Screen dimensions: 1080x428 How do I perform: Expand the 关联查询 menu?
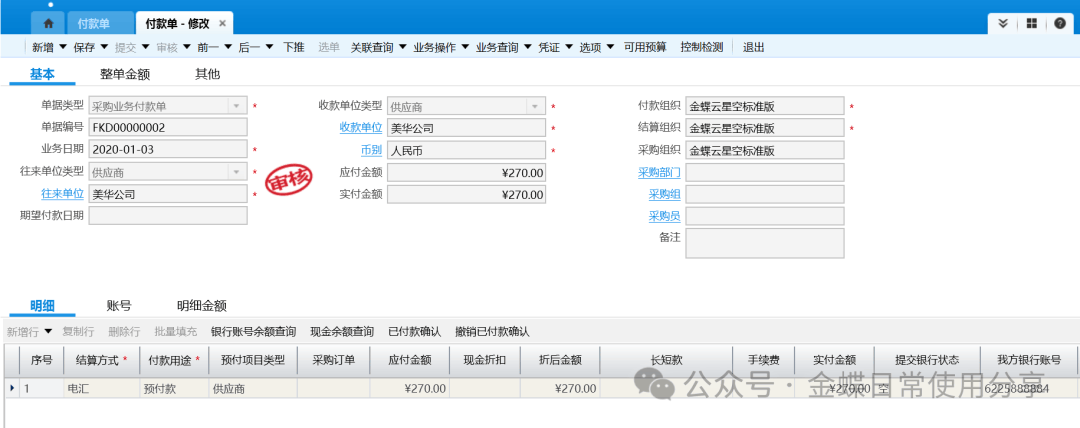(x=402, y=47)
